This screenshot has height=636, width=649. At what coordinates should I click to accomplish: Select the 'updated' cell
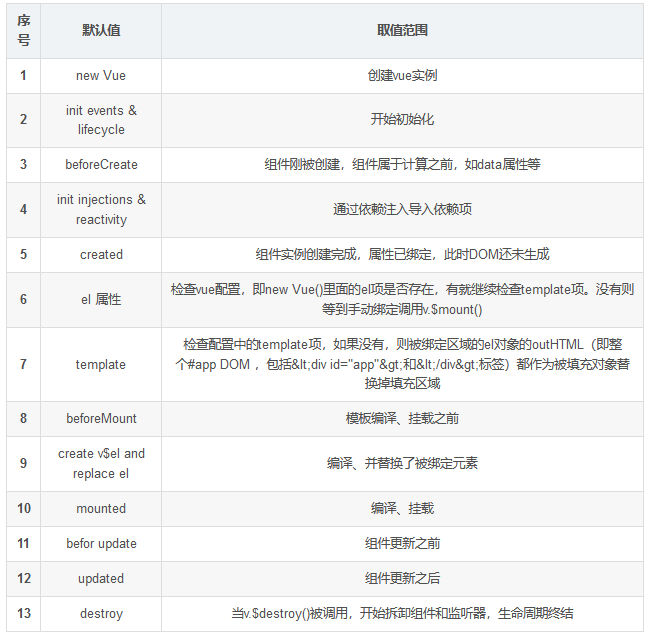tap(101, 578)
